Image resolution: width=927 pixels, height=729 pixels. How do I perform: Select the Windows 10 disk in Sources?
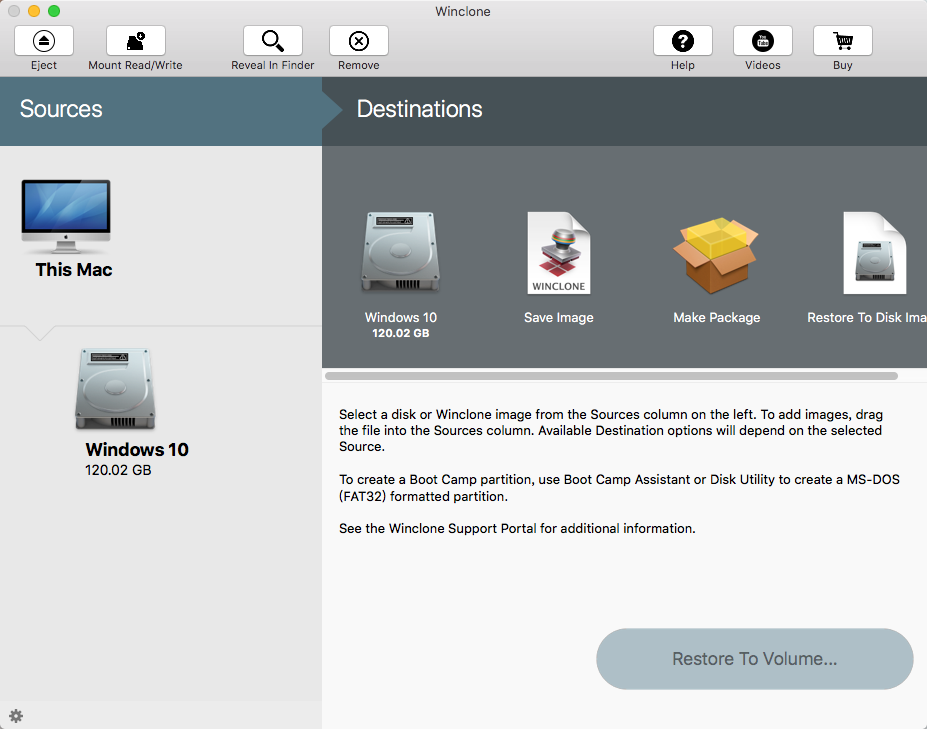click(115, 388)
